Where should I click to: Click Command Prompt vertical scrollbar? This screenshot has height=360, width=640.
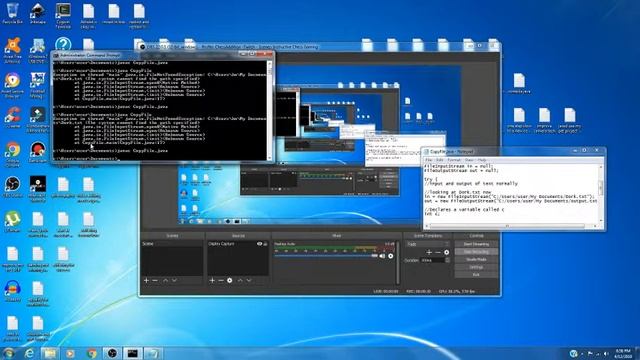click(x=269, y=110)
